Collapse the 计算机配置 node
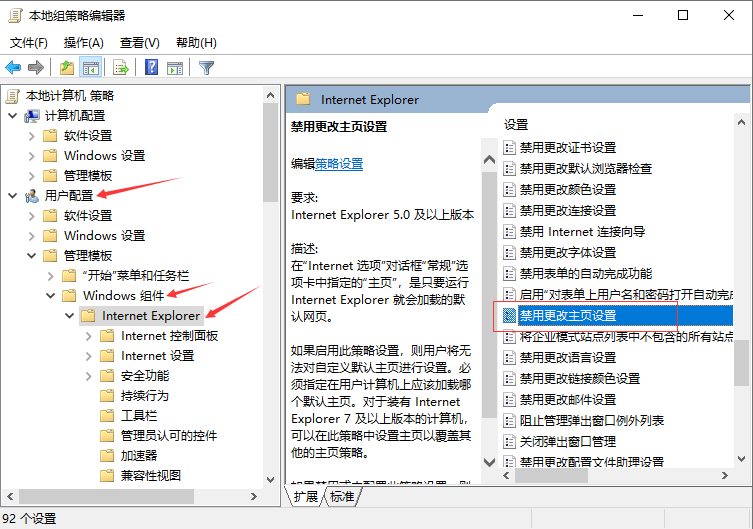This screenshot has height=529, width=753. pos(13,116)
